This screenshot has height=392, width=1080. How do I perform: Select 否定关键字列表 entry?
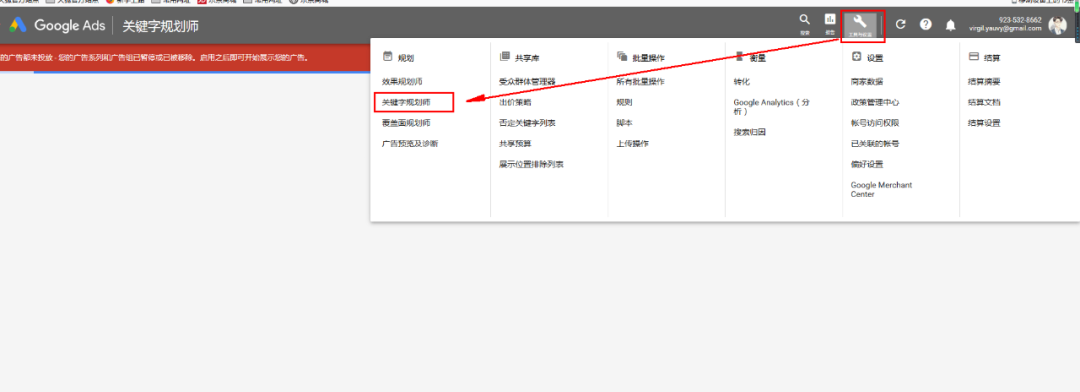pyautogui.click(x=527, y=123)
